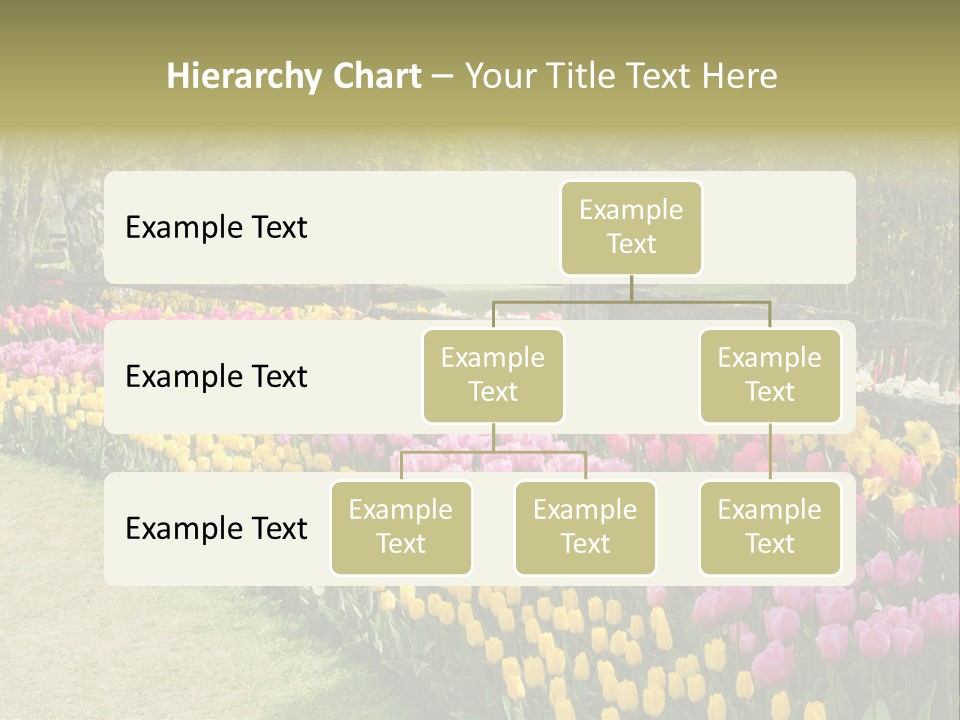Select the 'Your Title Text Here' placeholder
This screenshot has width=960, height=720.
point(621,76)
